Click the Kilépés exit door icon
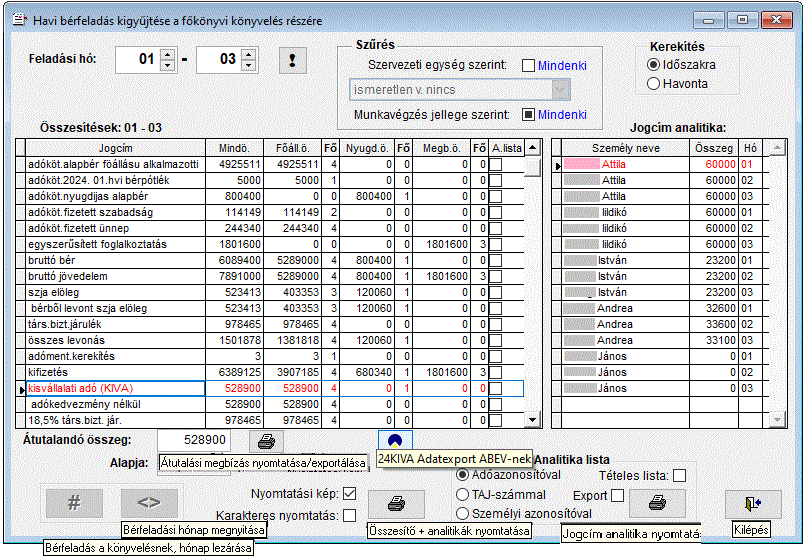The width and height of the screenshot is (806, 559). pyautogui.click(x=753, y=502)
